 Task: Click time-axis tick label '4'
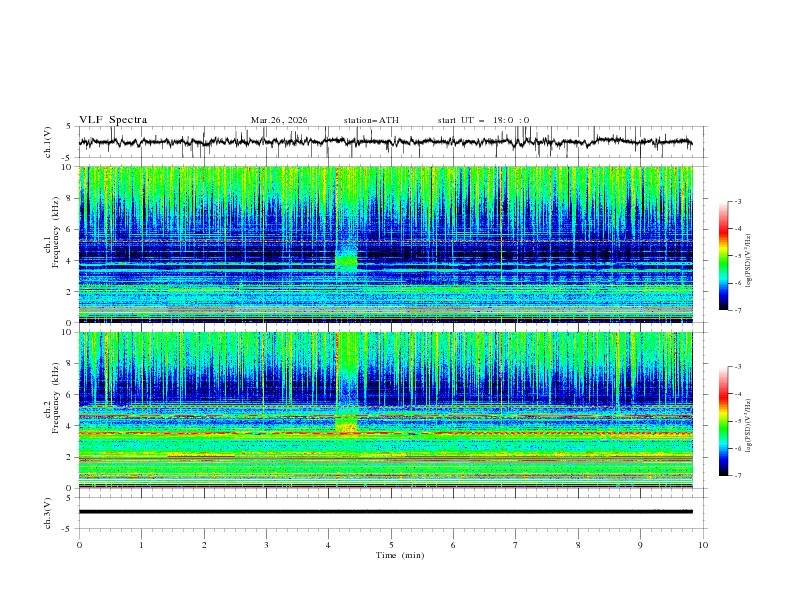pos(328,545)
